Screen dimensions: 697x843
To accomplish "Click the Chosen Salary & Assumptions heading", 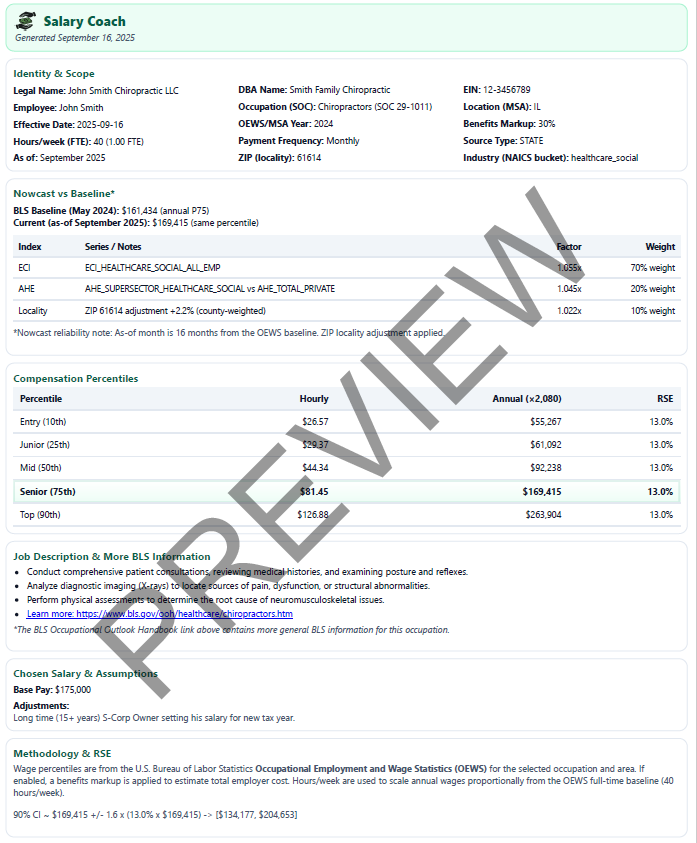I will click(86, 674).
